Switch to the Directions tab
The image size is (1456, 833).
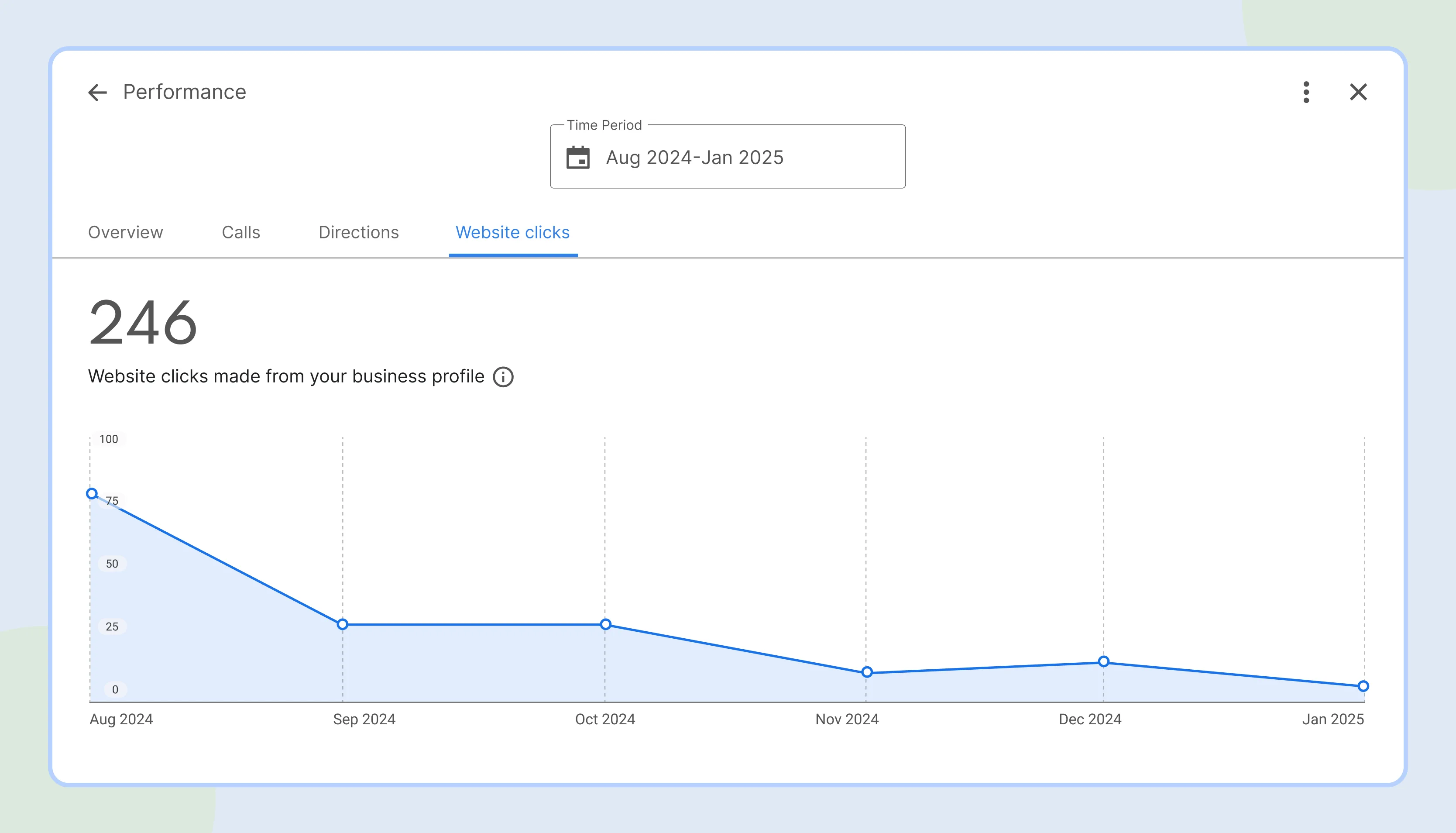[x=359, y=232]
